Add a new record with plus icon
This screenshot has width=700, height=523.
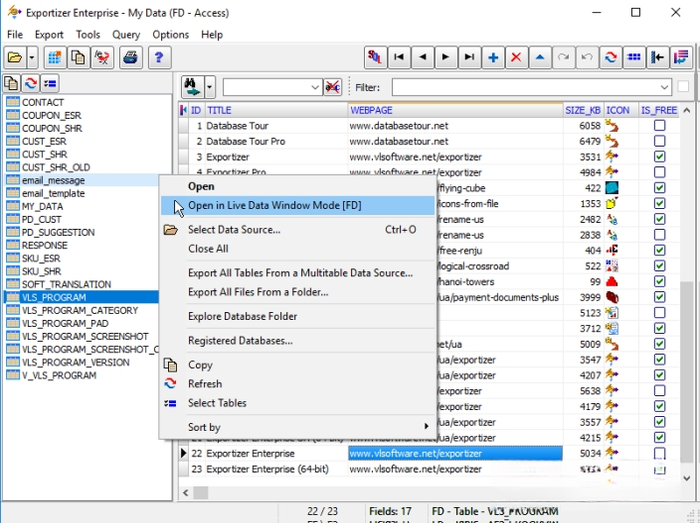point(493,57)
